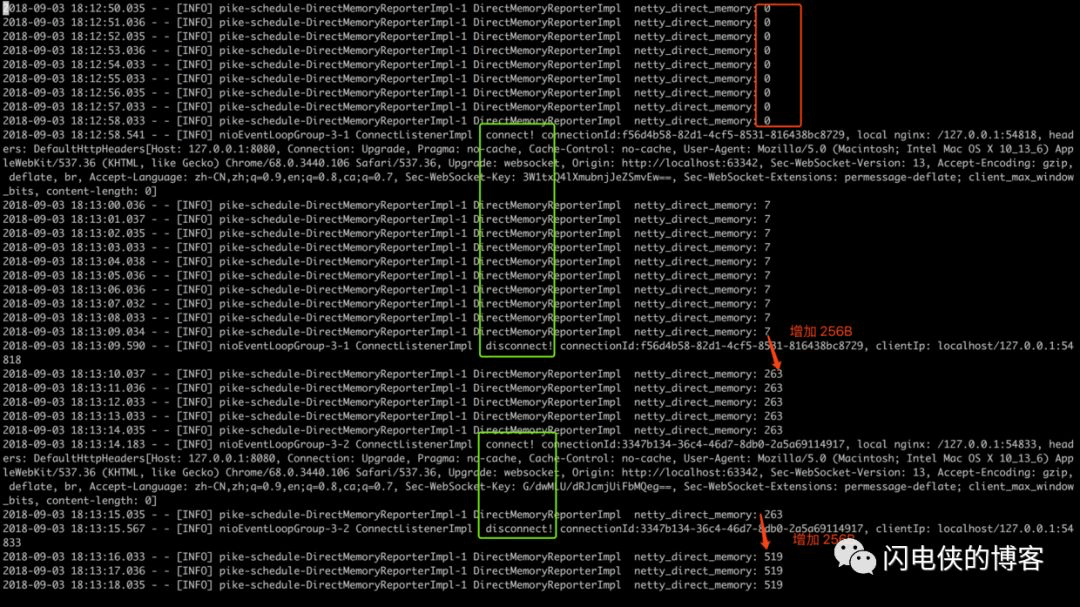
Task: Click the second 'disconnect!' log message
Action: (x=519, y=528)
